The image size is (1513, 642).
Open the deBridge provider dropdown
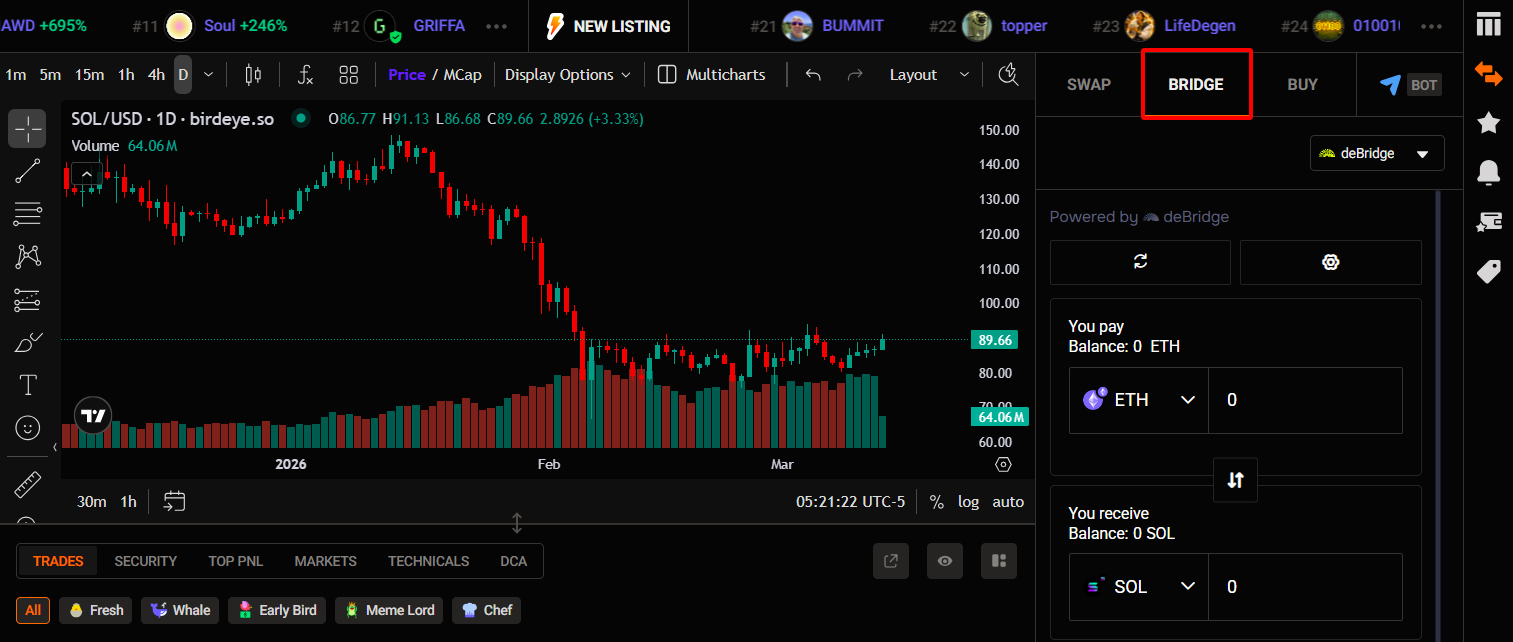1377,154
